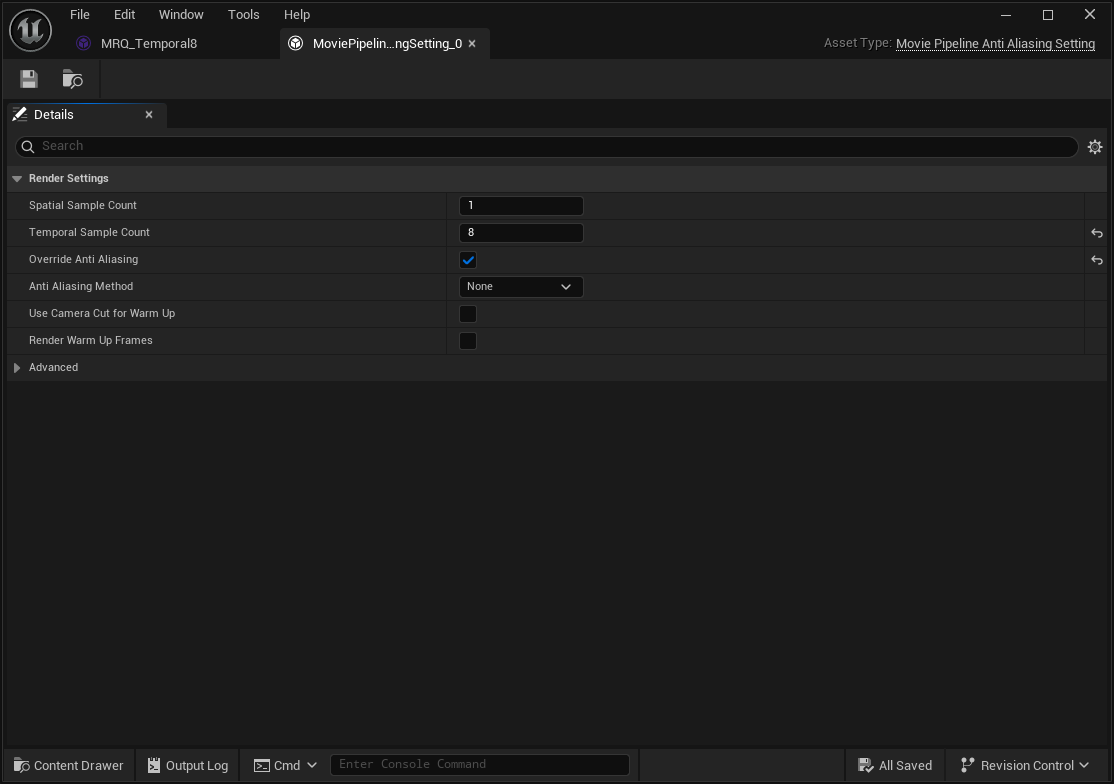Viewport: 1114px width, 784px height.
Task: Click the Asset Type label text
Action: (858, 43)
